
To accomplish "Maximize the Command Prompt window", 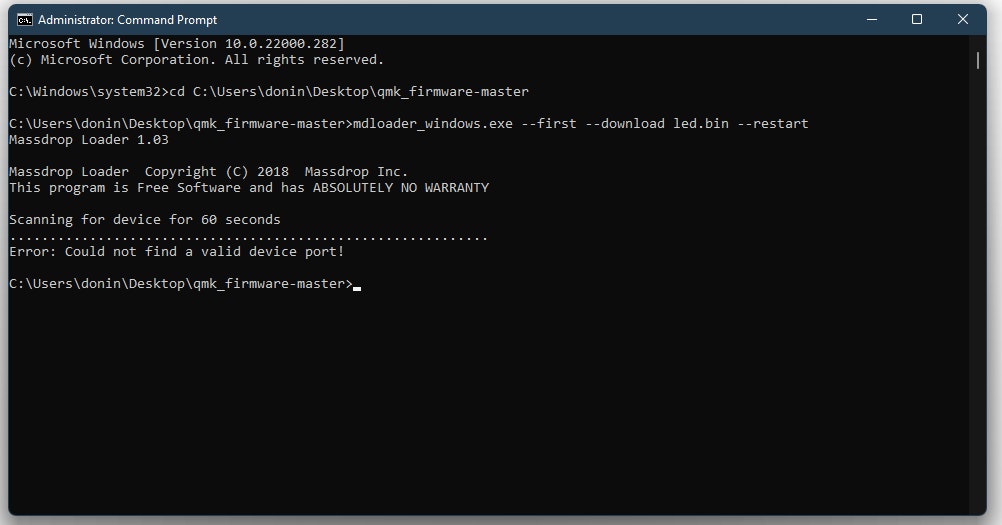I will (x=917, y=19).
